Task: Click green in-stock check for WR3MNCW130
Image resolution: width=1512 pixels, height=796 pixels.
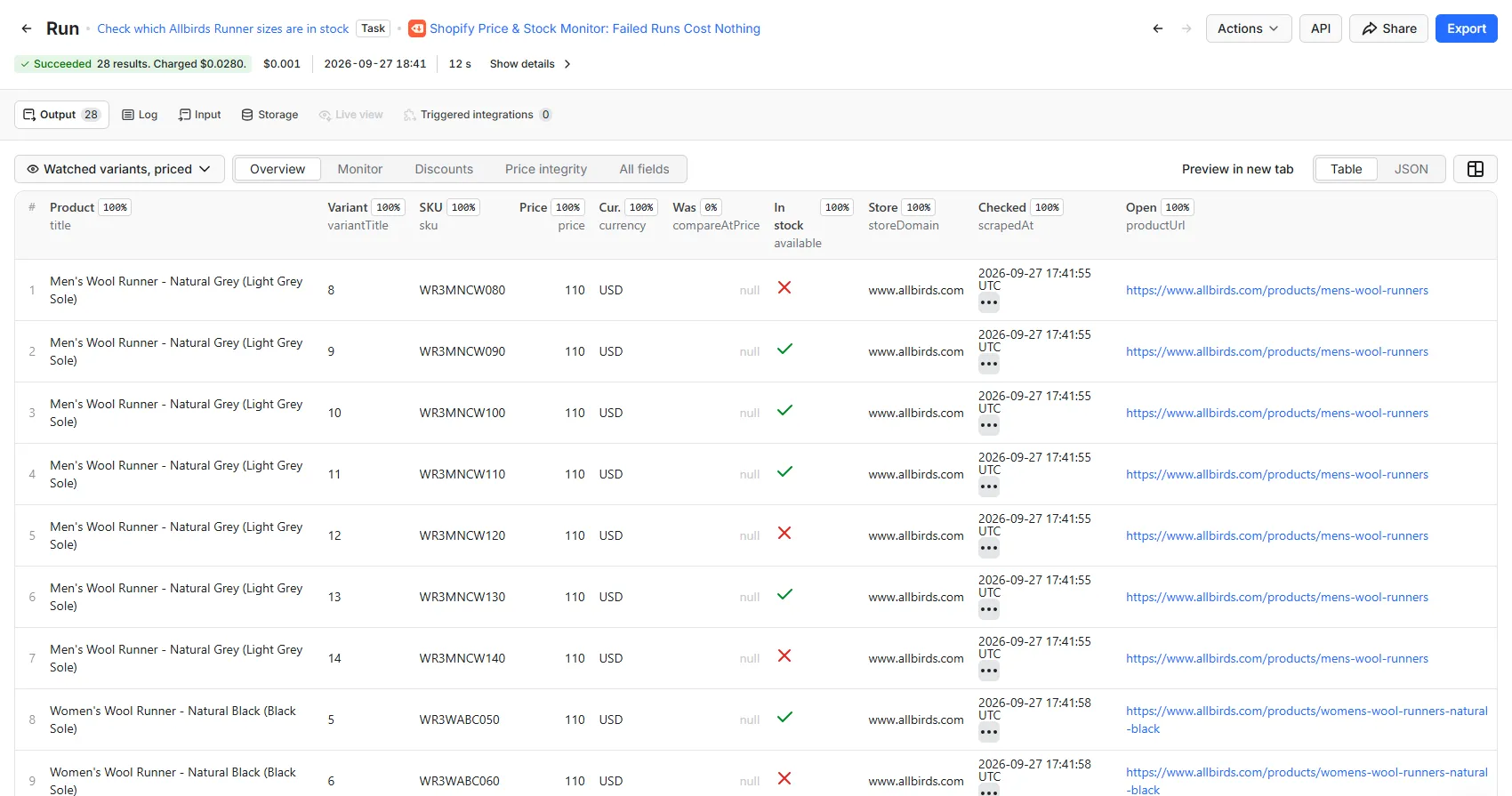Action: point(784,594)
